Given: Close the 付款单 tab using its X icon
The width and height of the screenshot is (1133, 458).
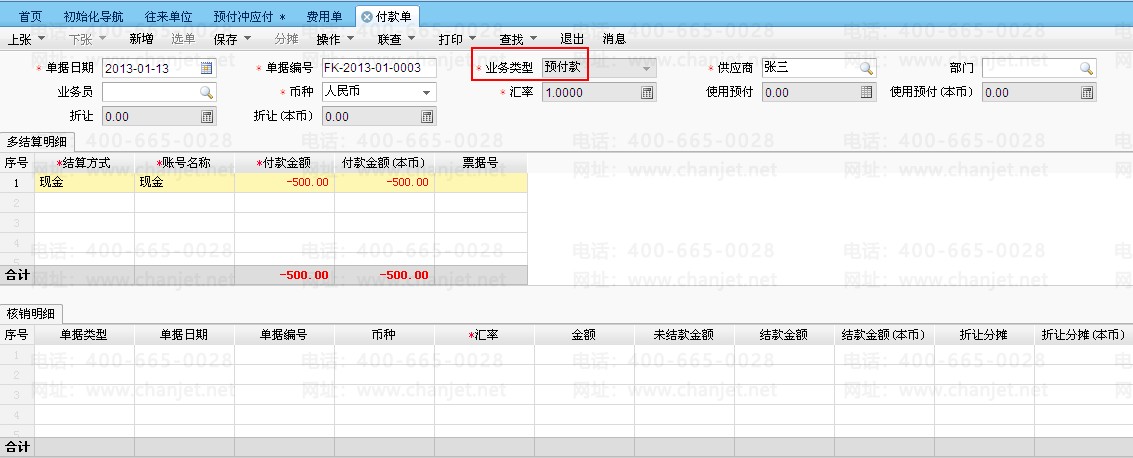Looking at the screenshot, I should (x=366, y=17).
